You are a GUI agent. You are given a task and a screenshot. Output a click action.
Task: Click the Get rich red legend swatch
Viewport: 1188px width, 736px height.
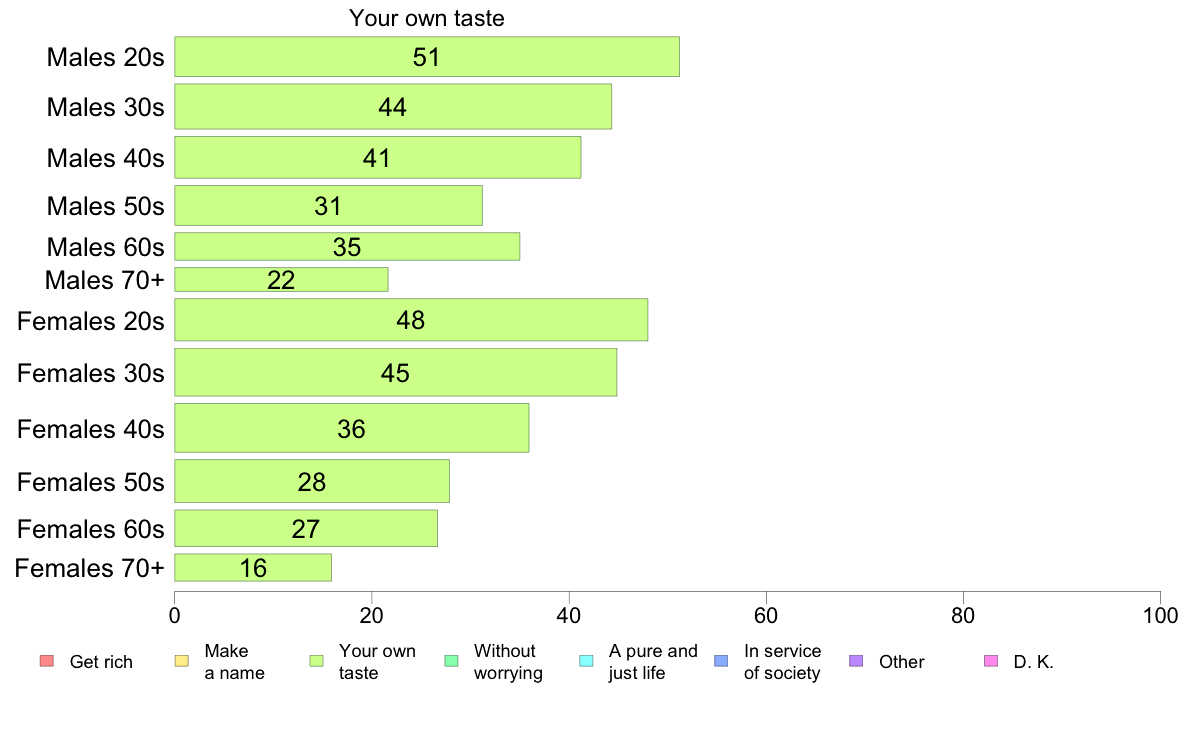click(47, 661)
